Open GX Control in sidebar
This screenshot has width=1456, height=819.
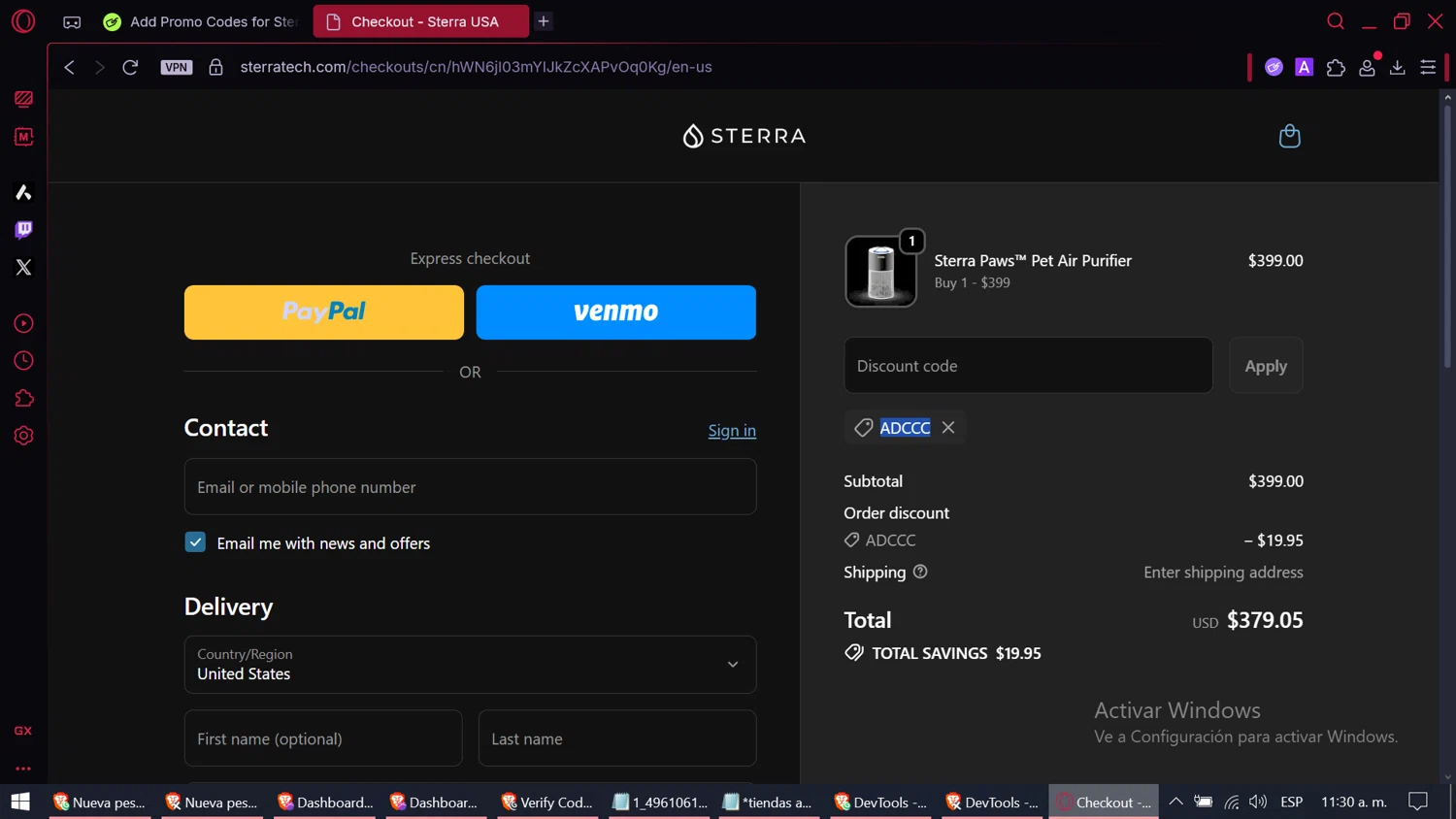(x=23, y=99)
